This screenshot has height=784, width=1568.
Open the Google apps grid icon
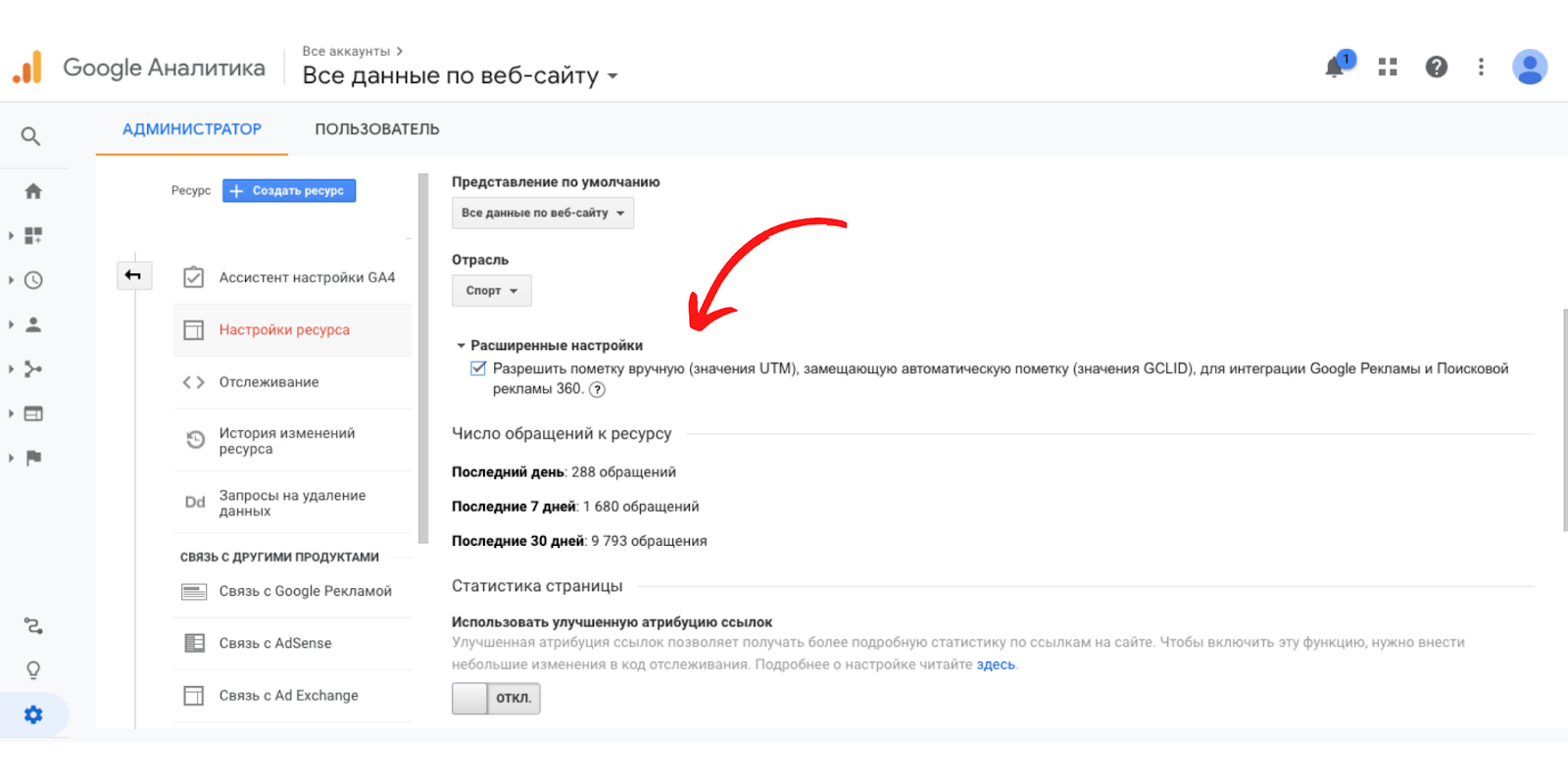pos(1388,67)
